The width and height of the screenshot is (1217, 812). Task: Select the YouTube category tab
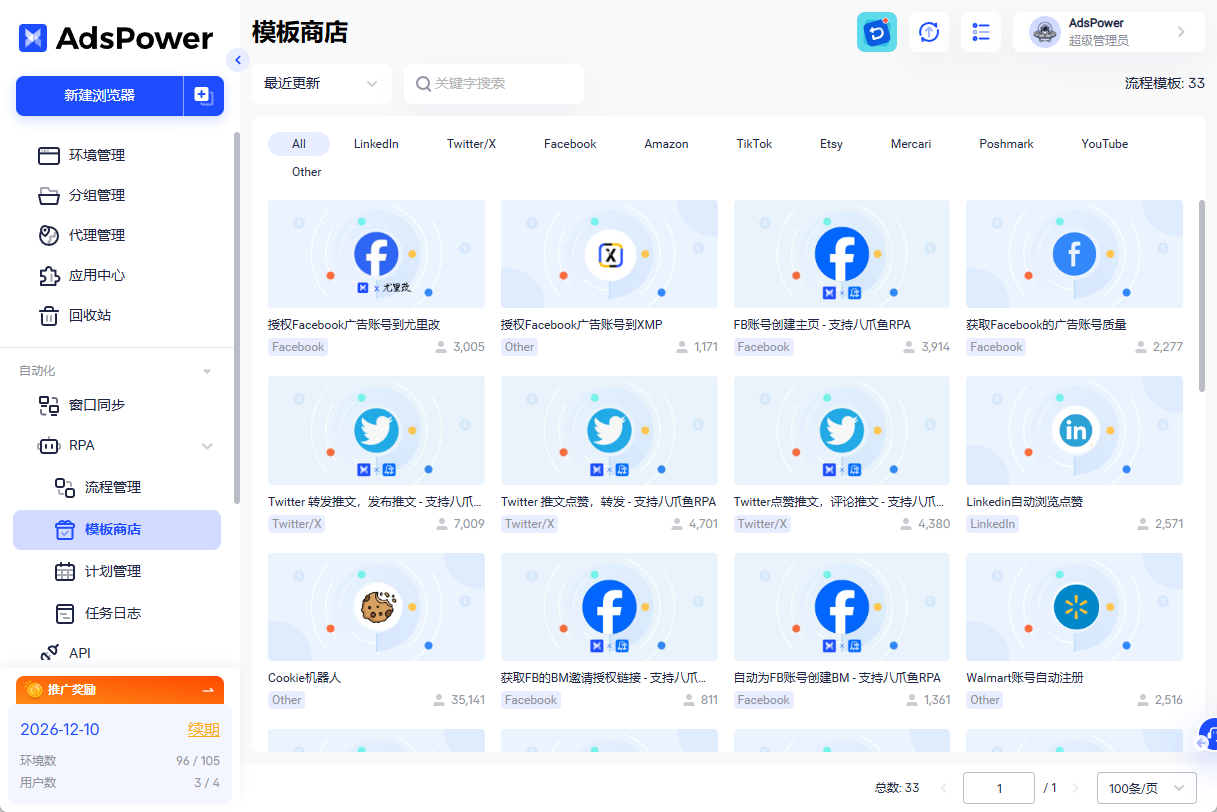point(1104,144)
